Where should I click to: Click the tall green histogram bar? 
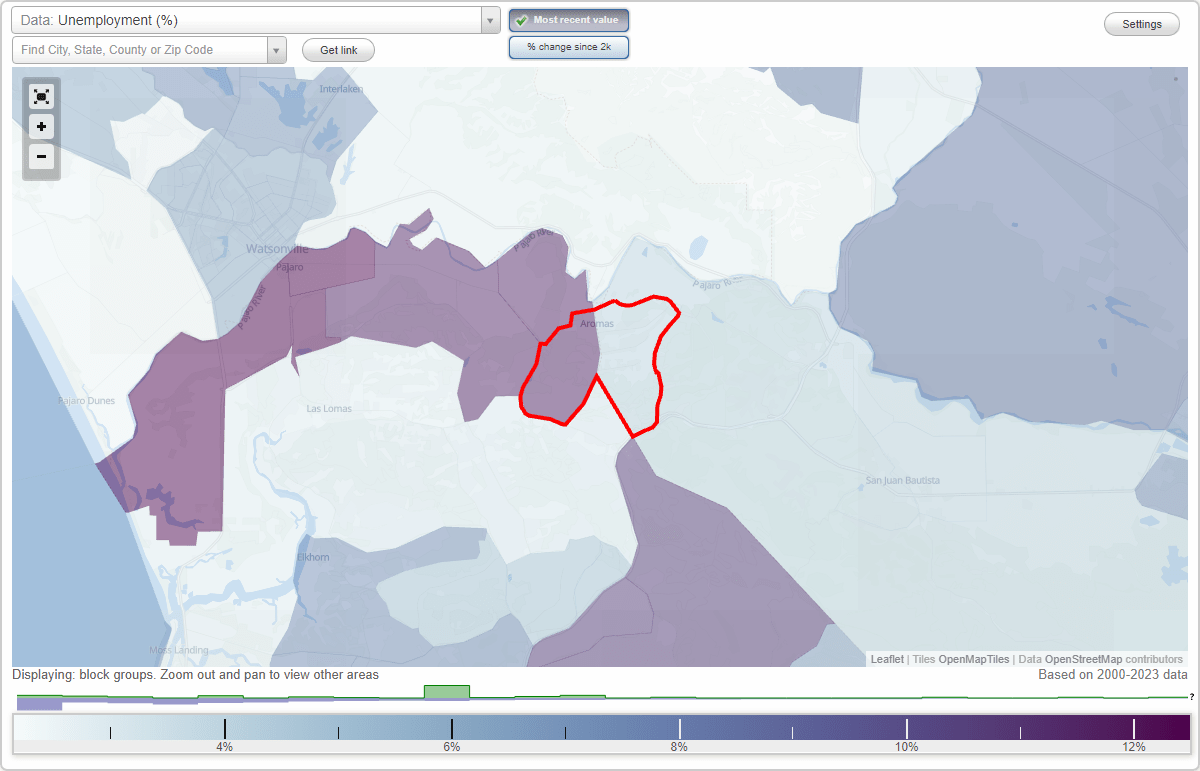point(447,692)
